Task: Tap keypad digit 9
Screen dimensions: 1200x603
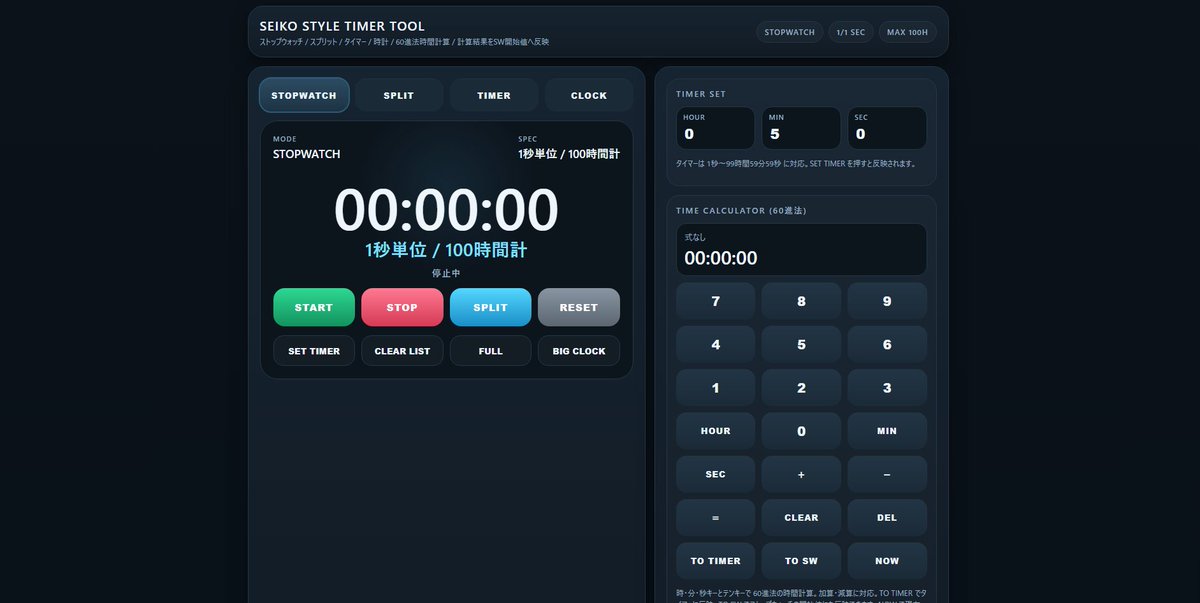Action: 887,301
